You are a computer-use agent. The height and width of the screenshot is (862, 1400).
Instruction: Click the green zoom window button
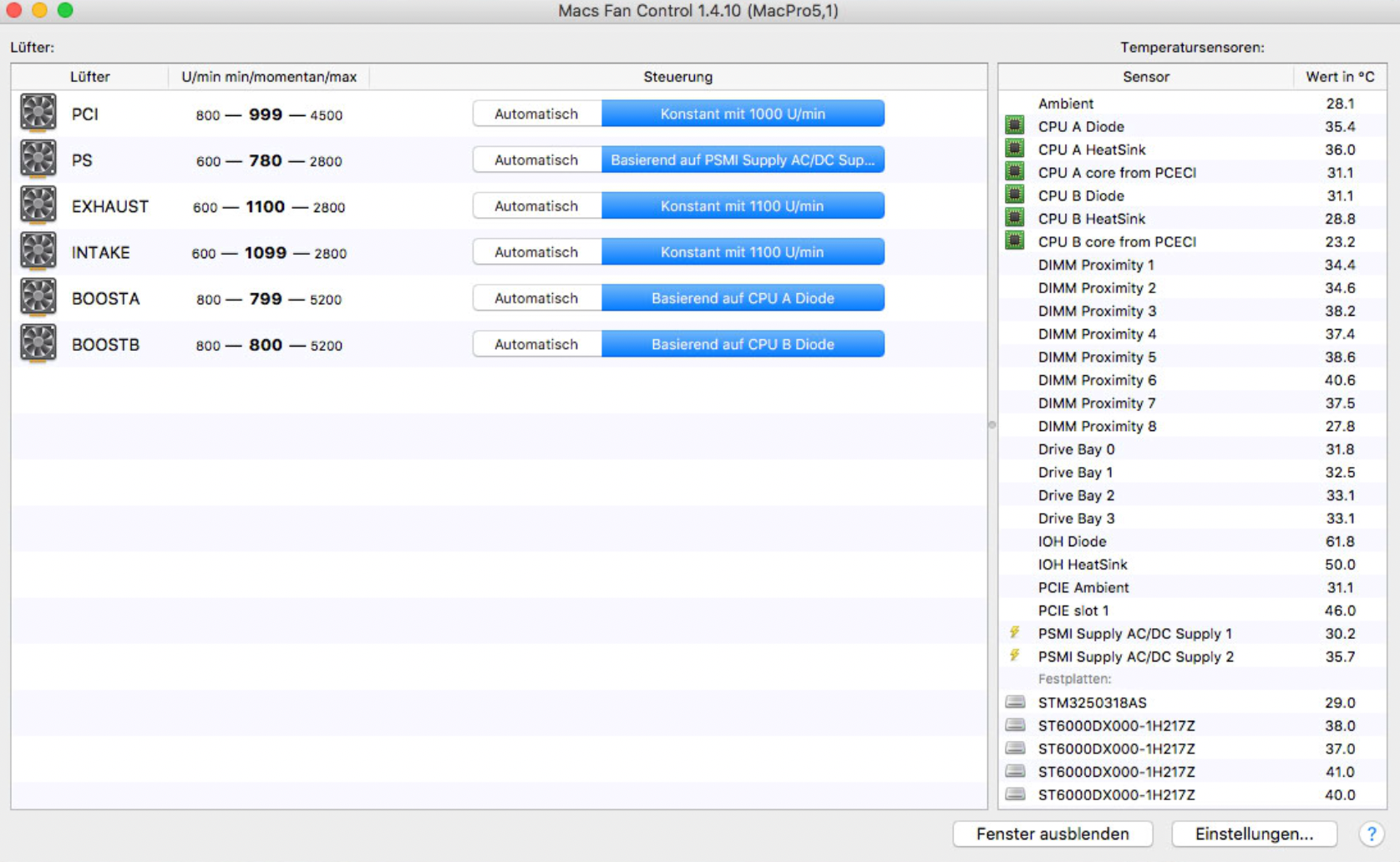click(65, 10)
